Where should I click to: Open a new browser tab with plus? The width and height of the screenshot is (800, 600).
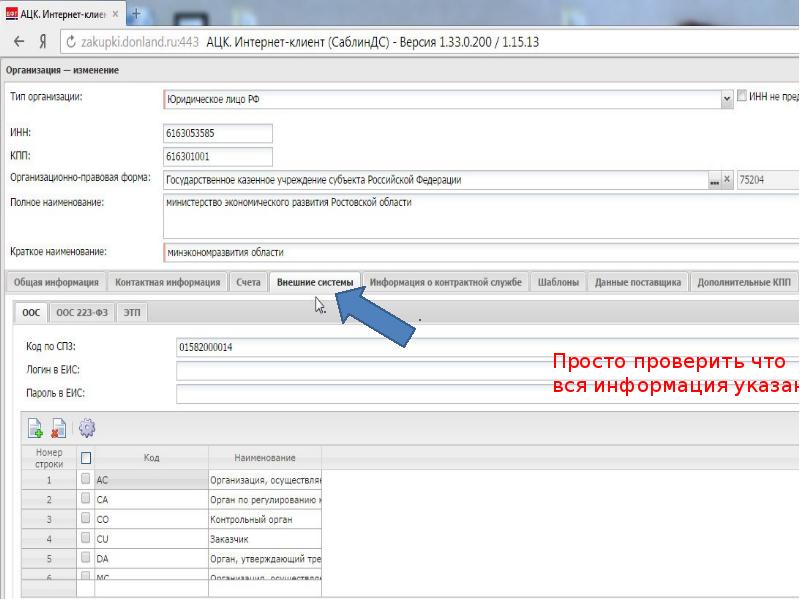pyautogui.click(x=136, y=14)
